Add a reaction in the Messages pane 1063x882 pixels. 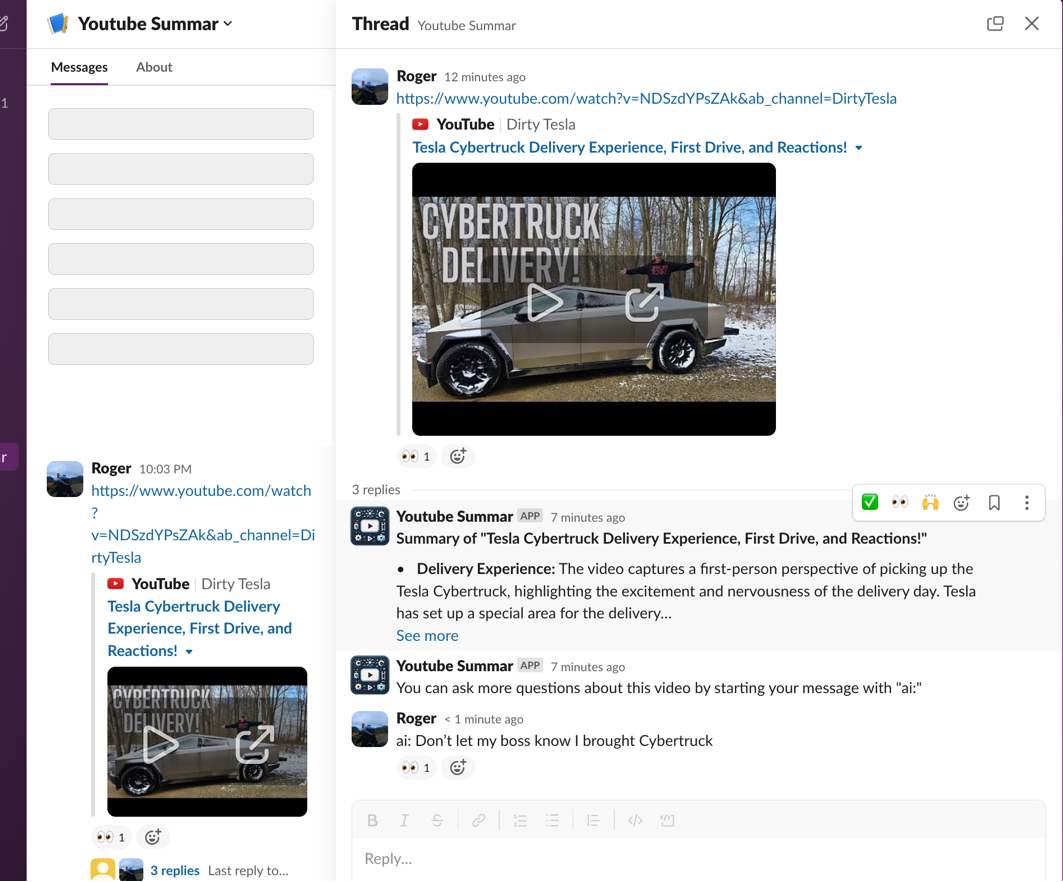click(153, 837)
